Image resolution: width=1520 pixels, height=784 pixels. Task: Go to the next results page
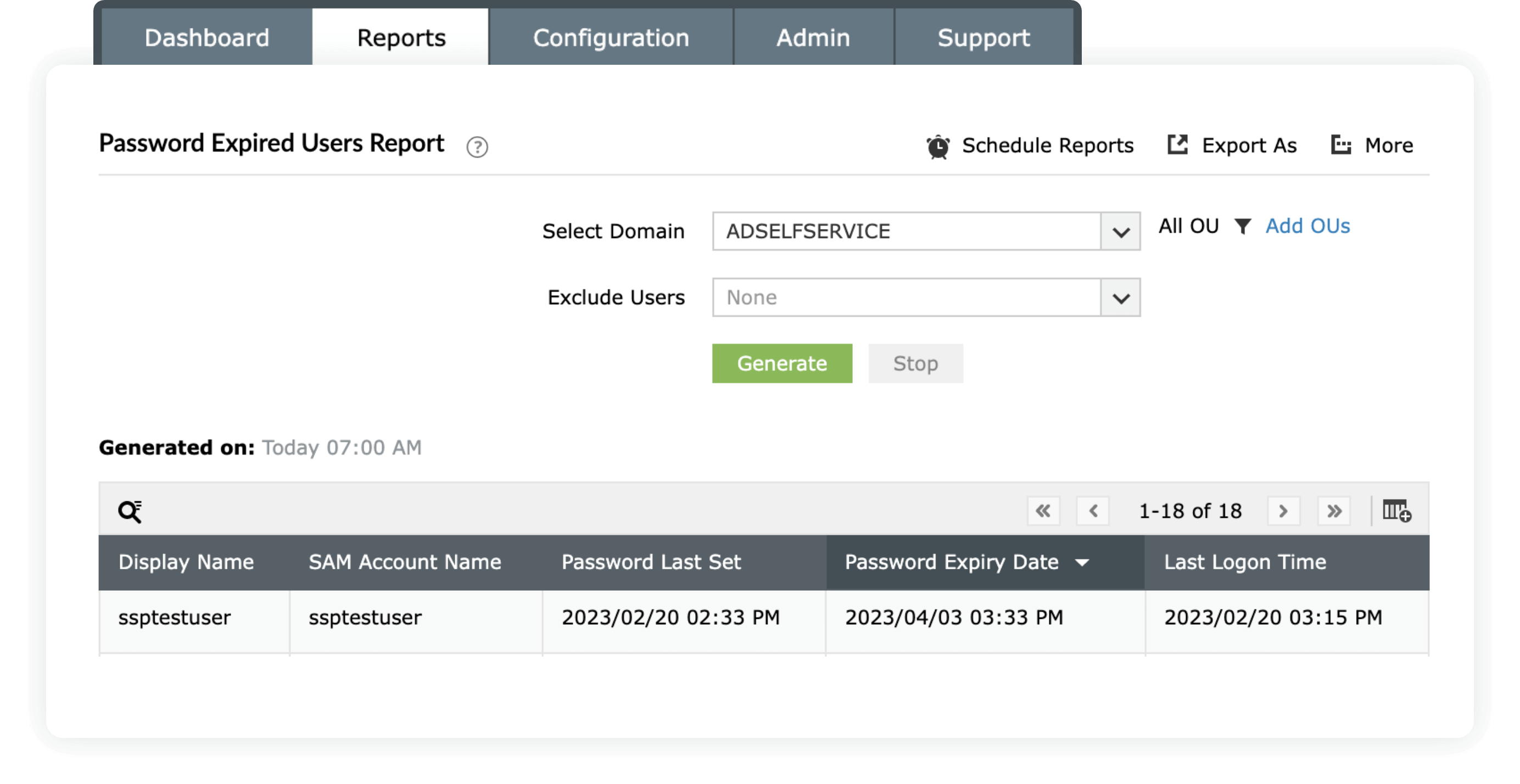(x=1283, y=511)
